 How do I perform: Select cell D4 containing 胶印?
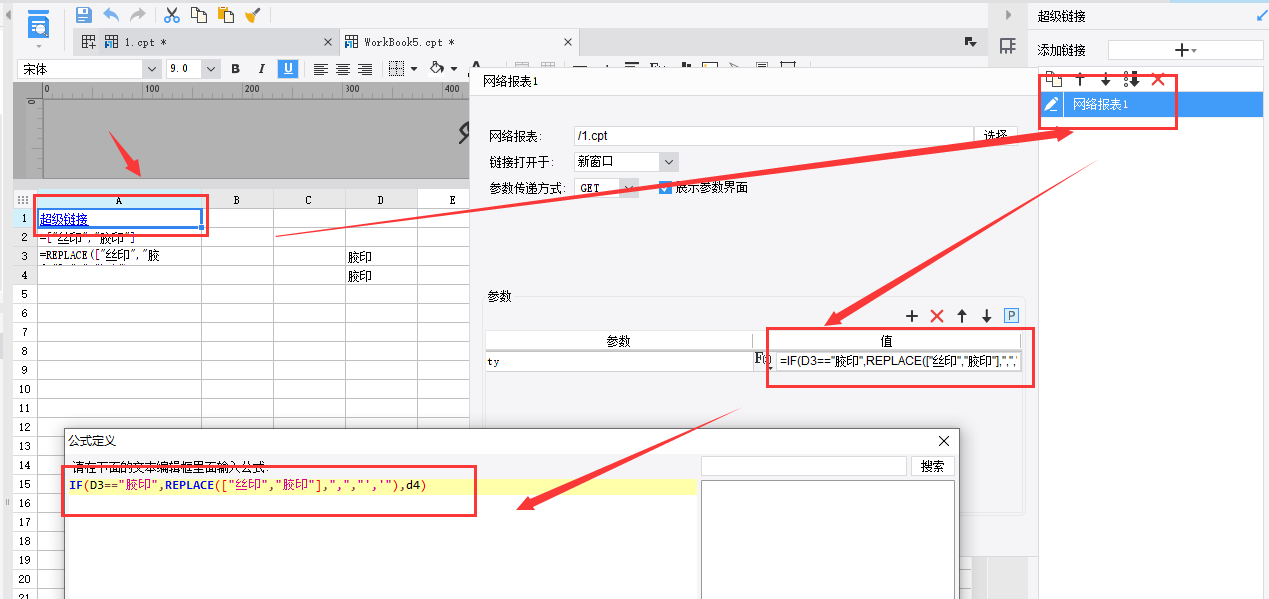pos(381,276)
